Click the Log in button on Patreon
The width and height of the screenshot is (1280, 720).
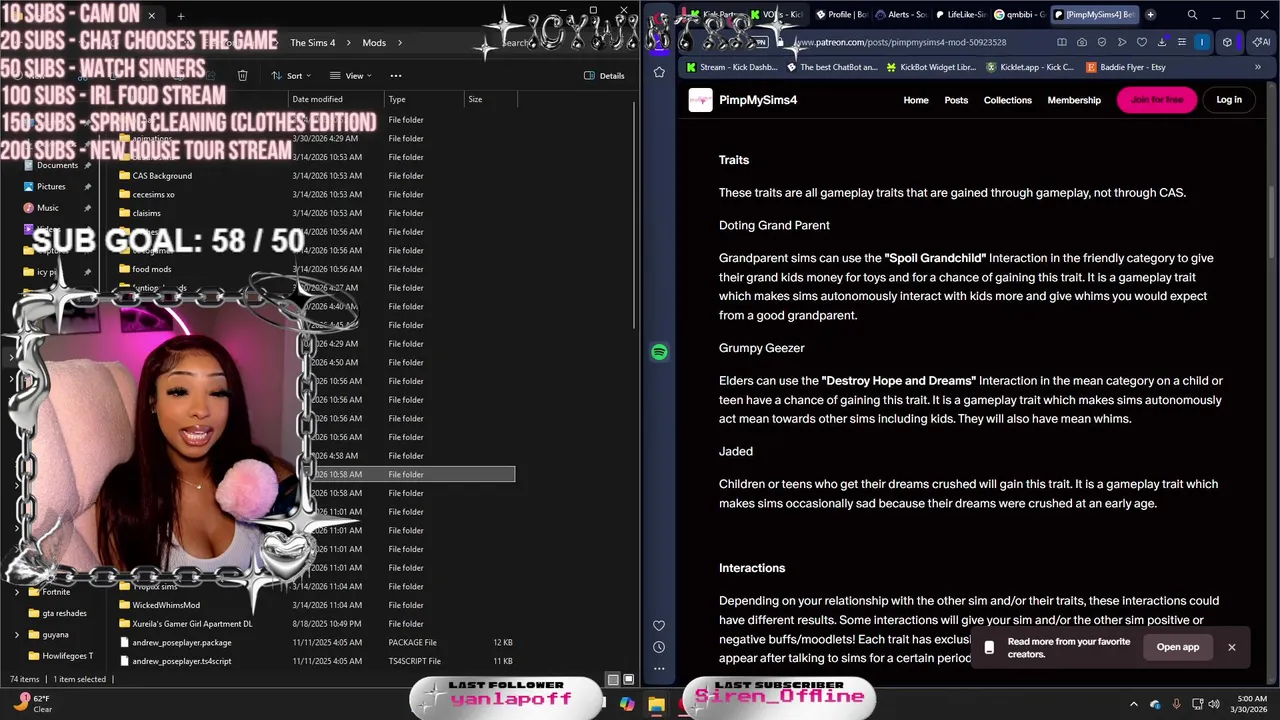(x=1229, y=100)
